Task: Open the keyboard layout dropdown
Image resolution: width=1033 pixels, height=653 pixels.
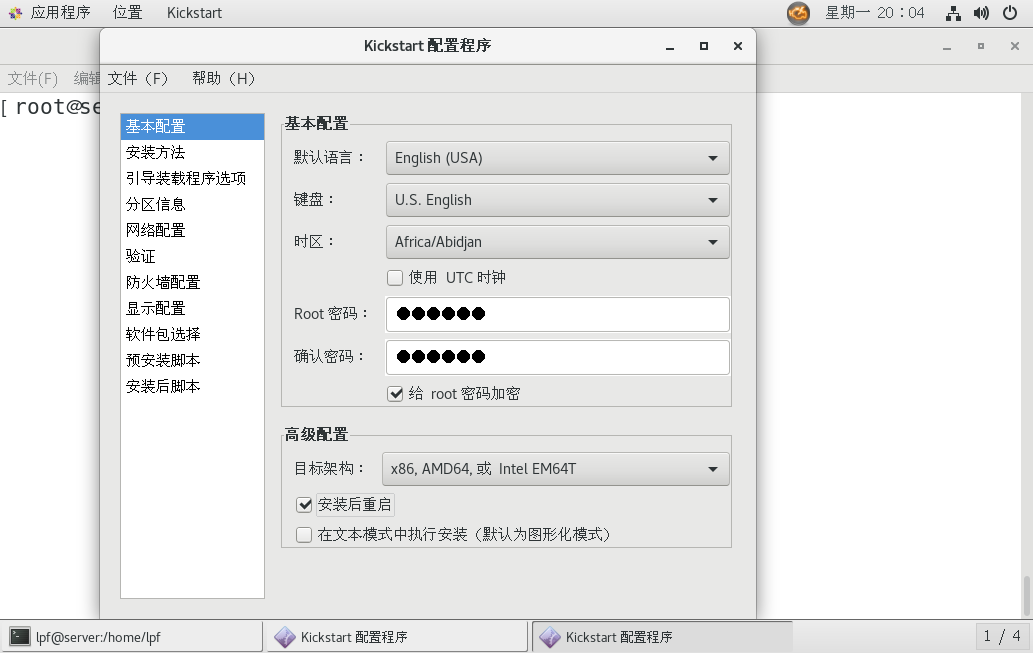Action: 557,200
